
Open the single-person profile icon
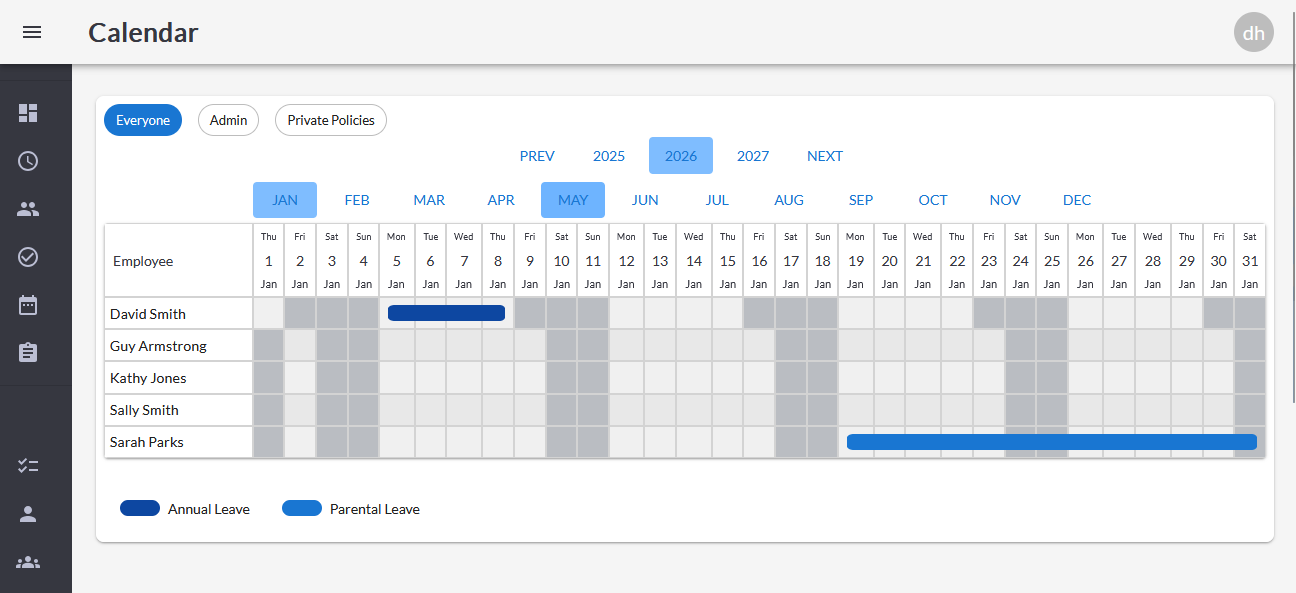pyautogui.click(x=28, y=514)
